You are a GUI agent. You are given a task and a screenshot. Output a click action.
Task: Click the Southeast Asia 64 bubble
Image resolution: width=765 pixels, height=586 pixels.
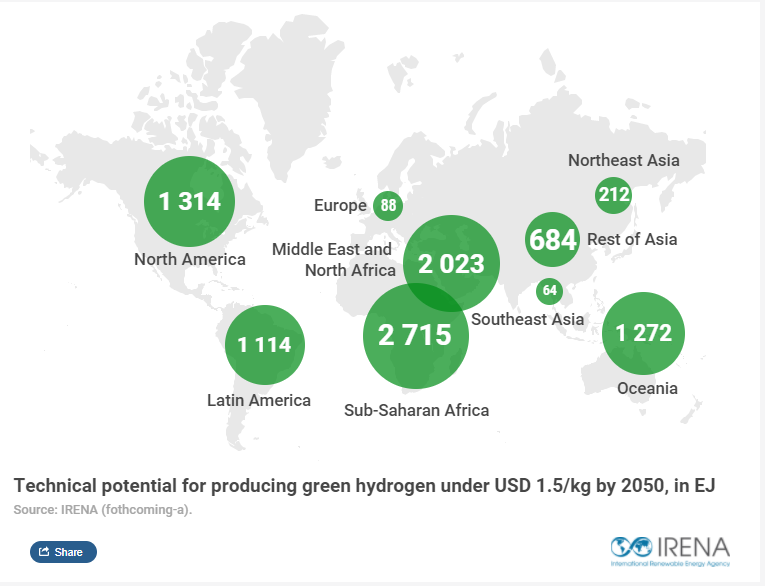(549, 291)
